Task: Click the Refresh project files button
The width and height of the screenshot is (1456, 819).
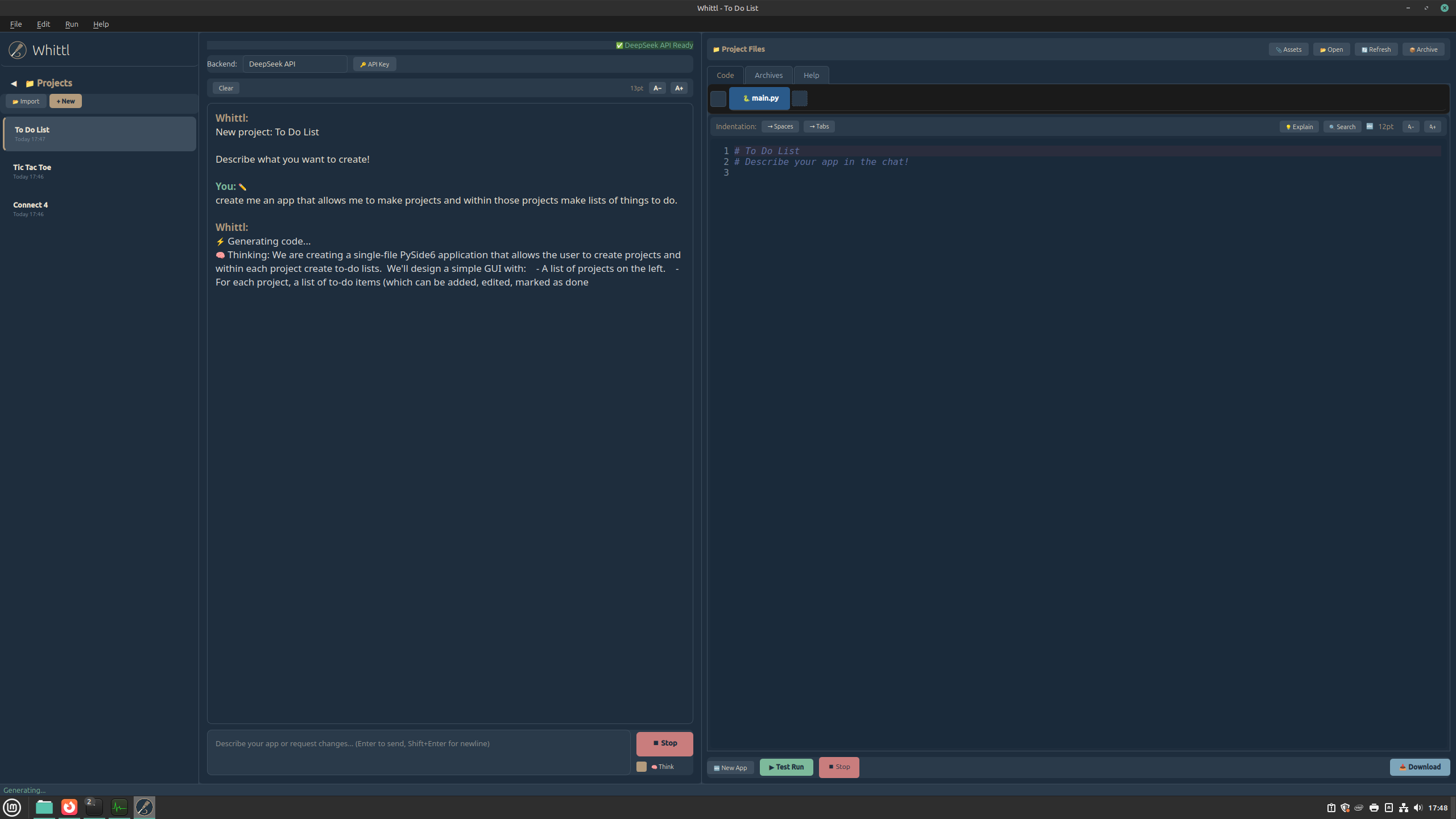Action: point(1376,49)
